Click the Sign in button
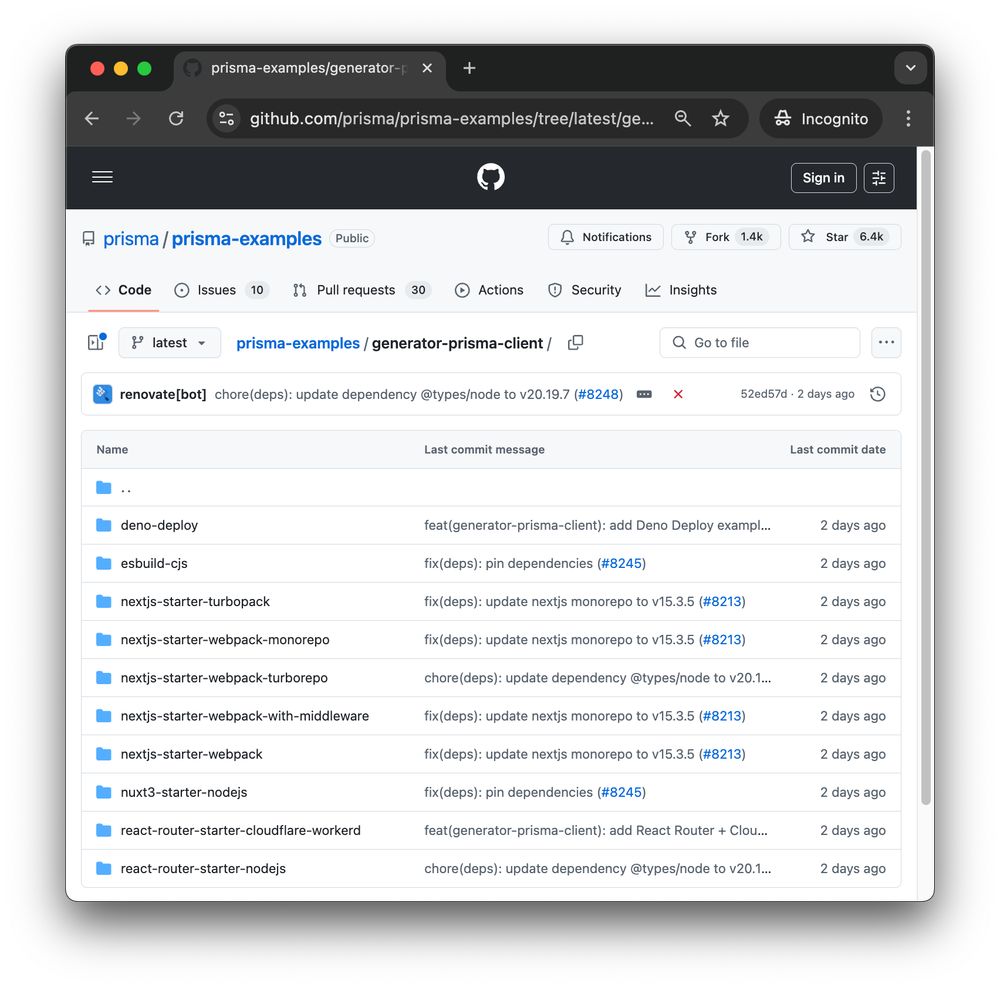 823,178
